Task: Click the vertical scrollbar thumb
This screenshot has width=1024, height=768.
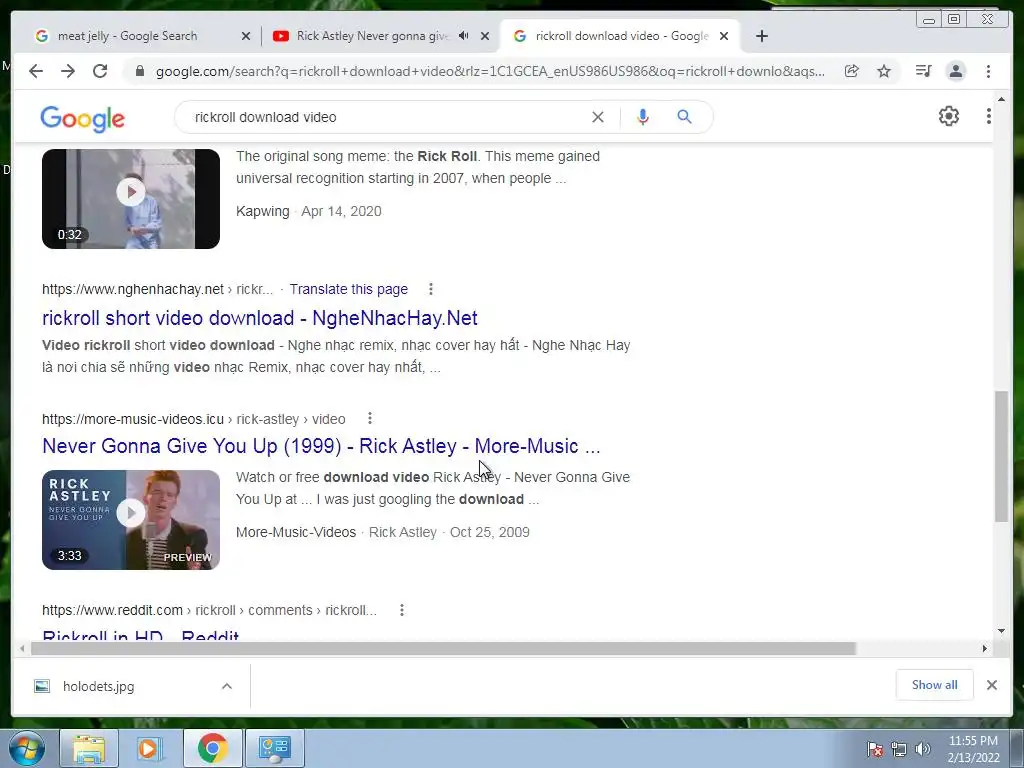Action: tap(1001, 456)
